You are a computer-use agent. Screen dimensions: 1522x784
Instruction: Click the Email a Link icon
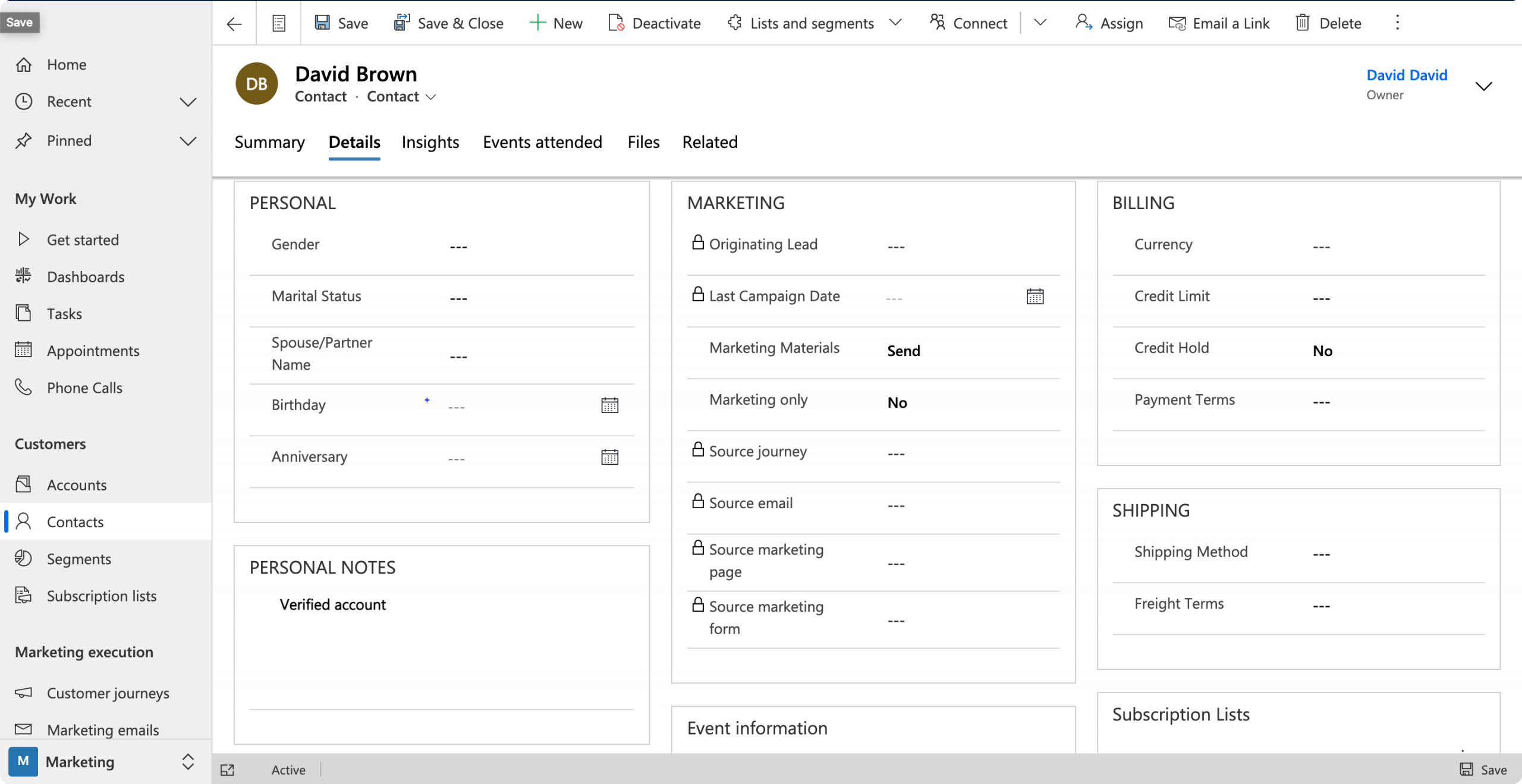tap(1176, 23)
